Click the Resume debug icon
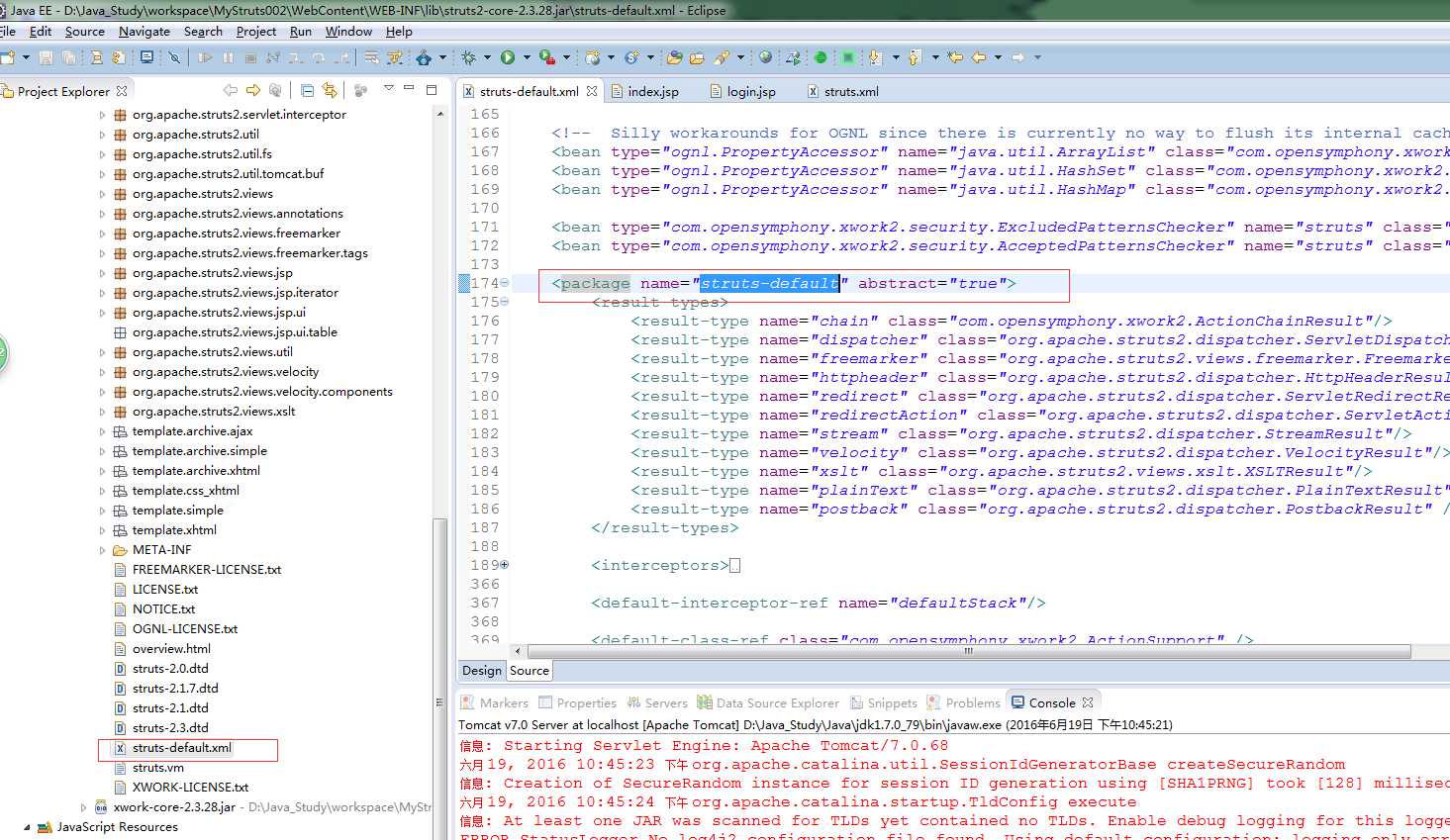This screenshot has width=1450, height=840. [x=205, y=57]
